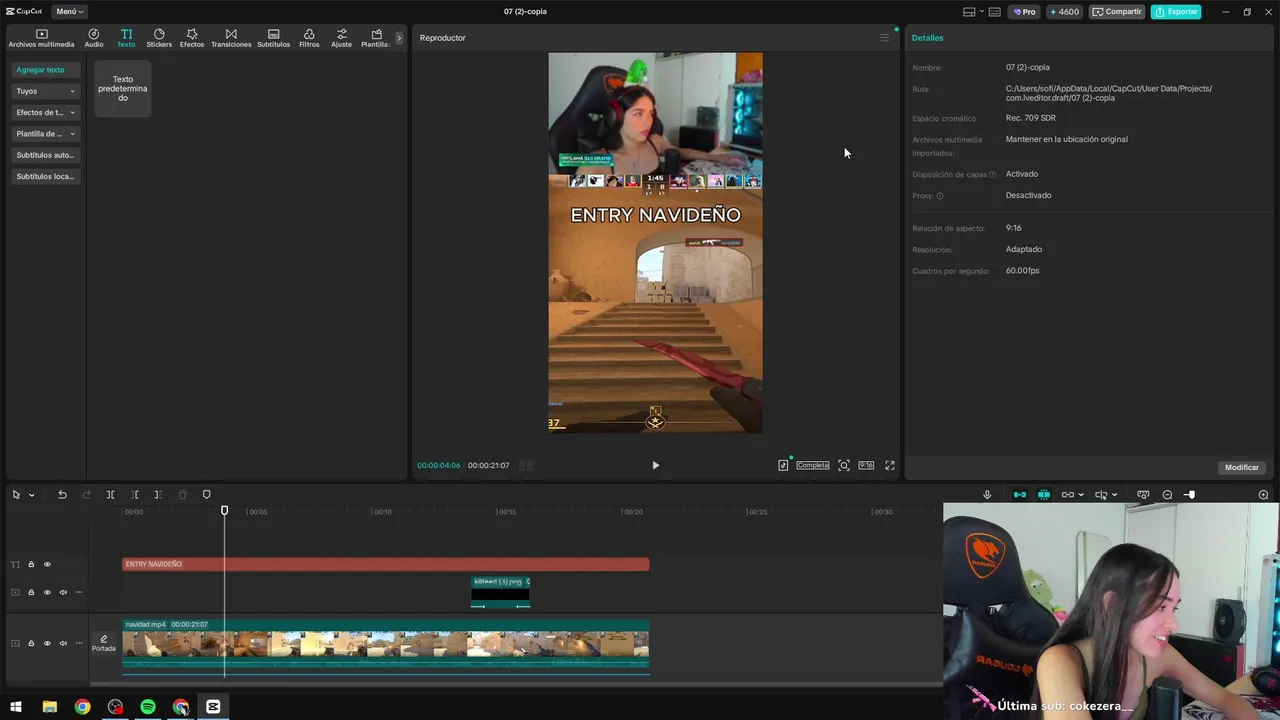Image resolution: width=1280 pixels, height=720 pixels.
Task: Expand the Plantilla de texto category
Action: [x=45, y=134]
